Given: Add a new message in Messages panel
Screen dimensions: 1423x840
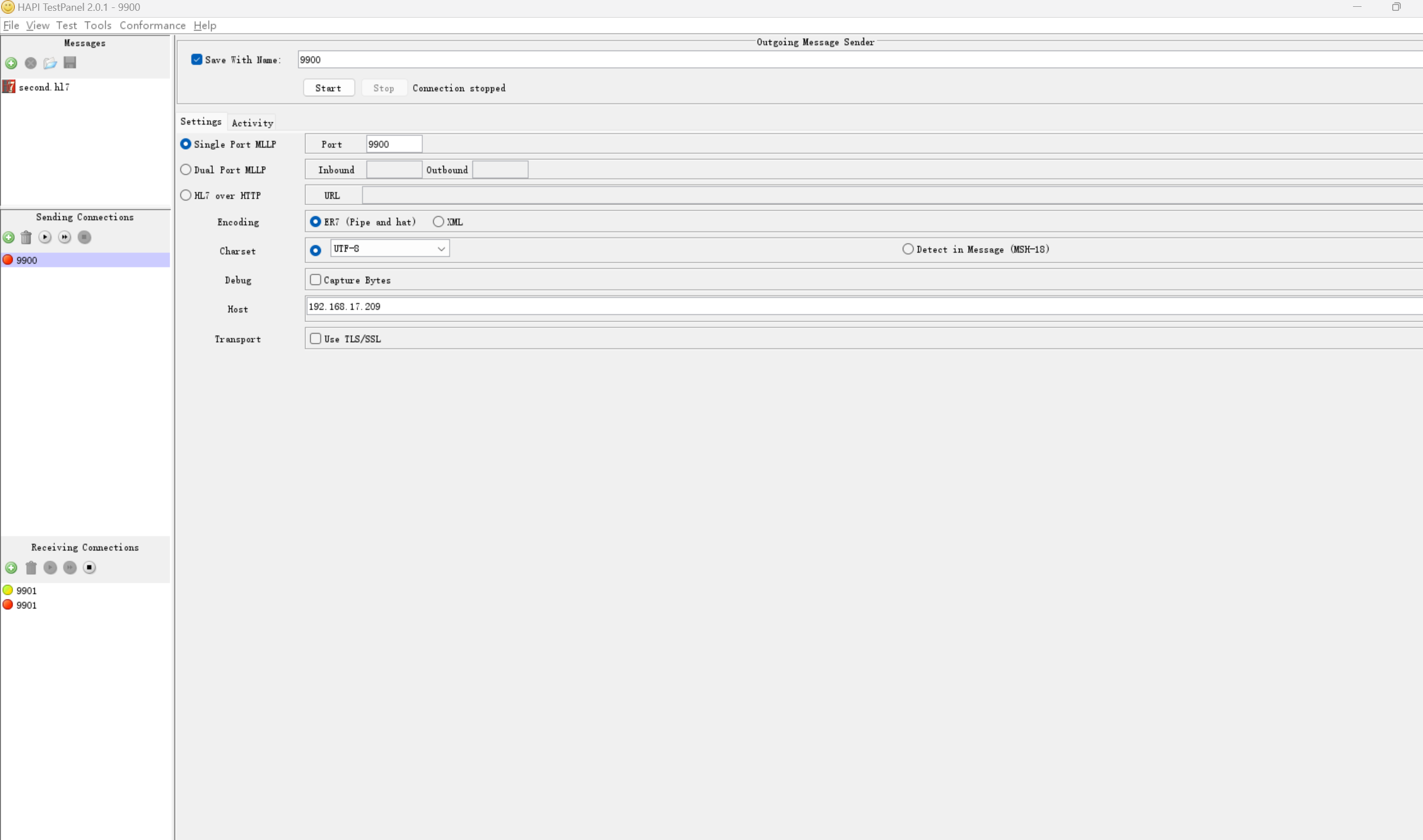Looking at the screenshot, I should click(11, 63).
